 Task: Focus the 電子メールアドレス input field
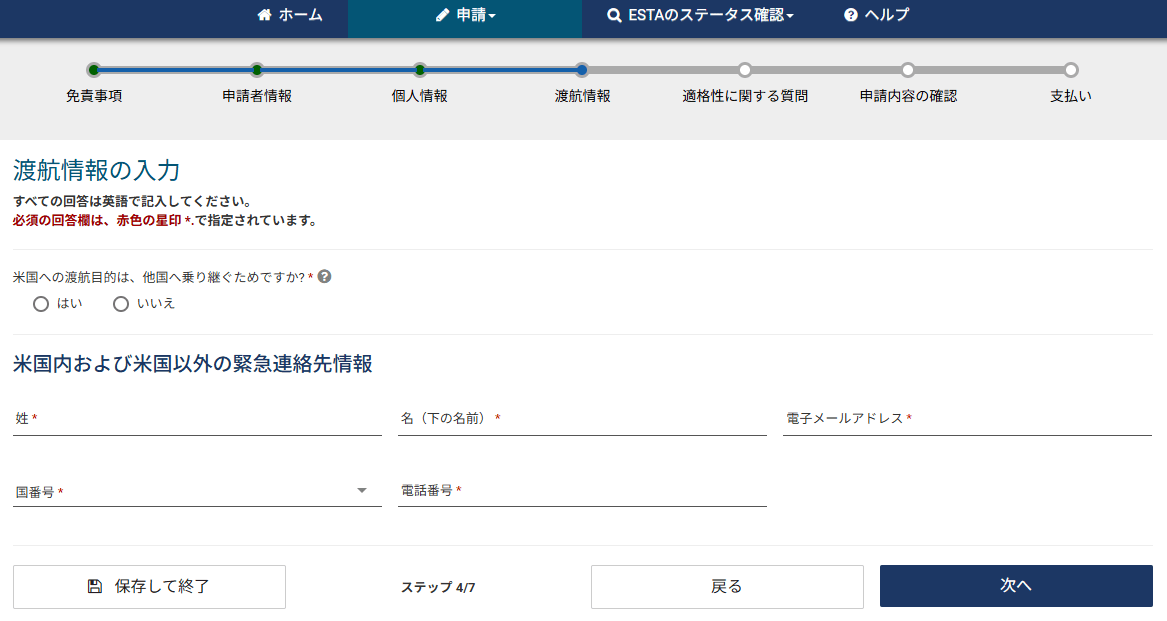(x=968, y=419)
